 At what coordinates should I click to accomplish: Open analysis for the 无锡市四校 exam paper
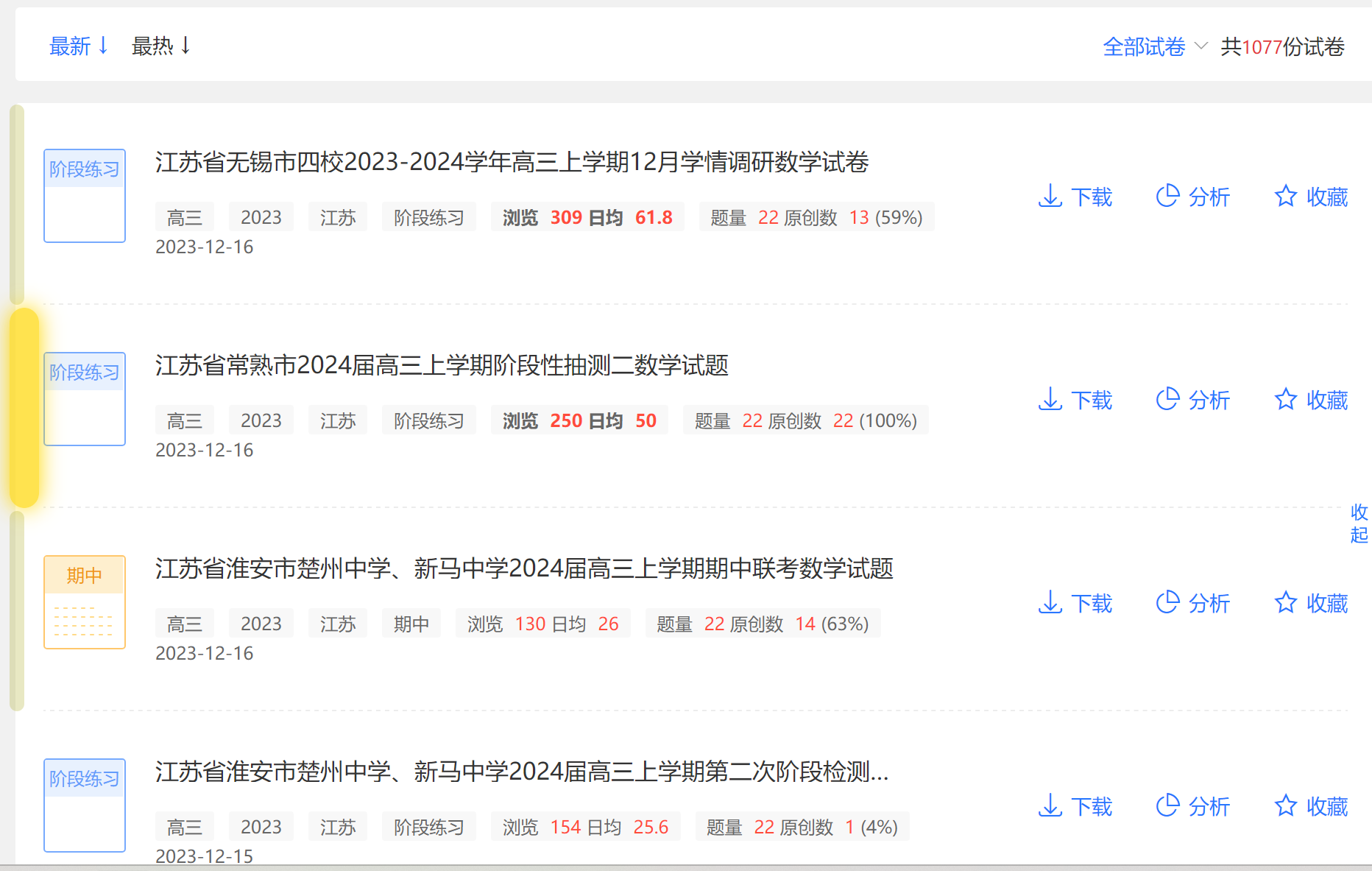[1192, 197]
